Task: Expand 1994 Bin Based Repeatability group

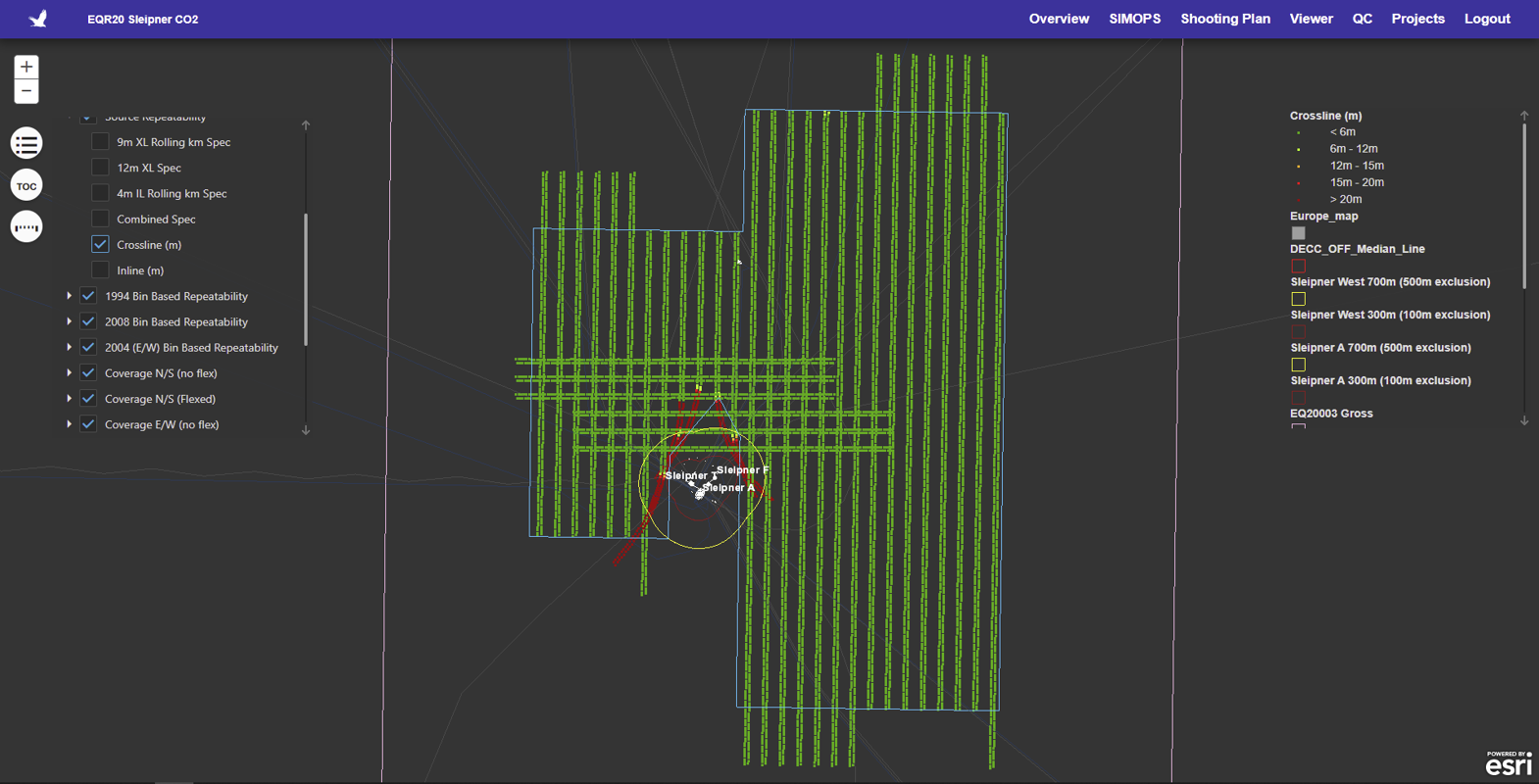Action: pos(70,296)
